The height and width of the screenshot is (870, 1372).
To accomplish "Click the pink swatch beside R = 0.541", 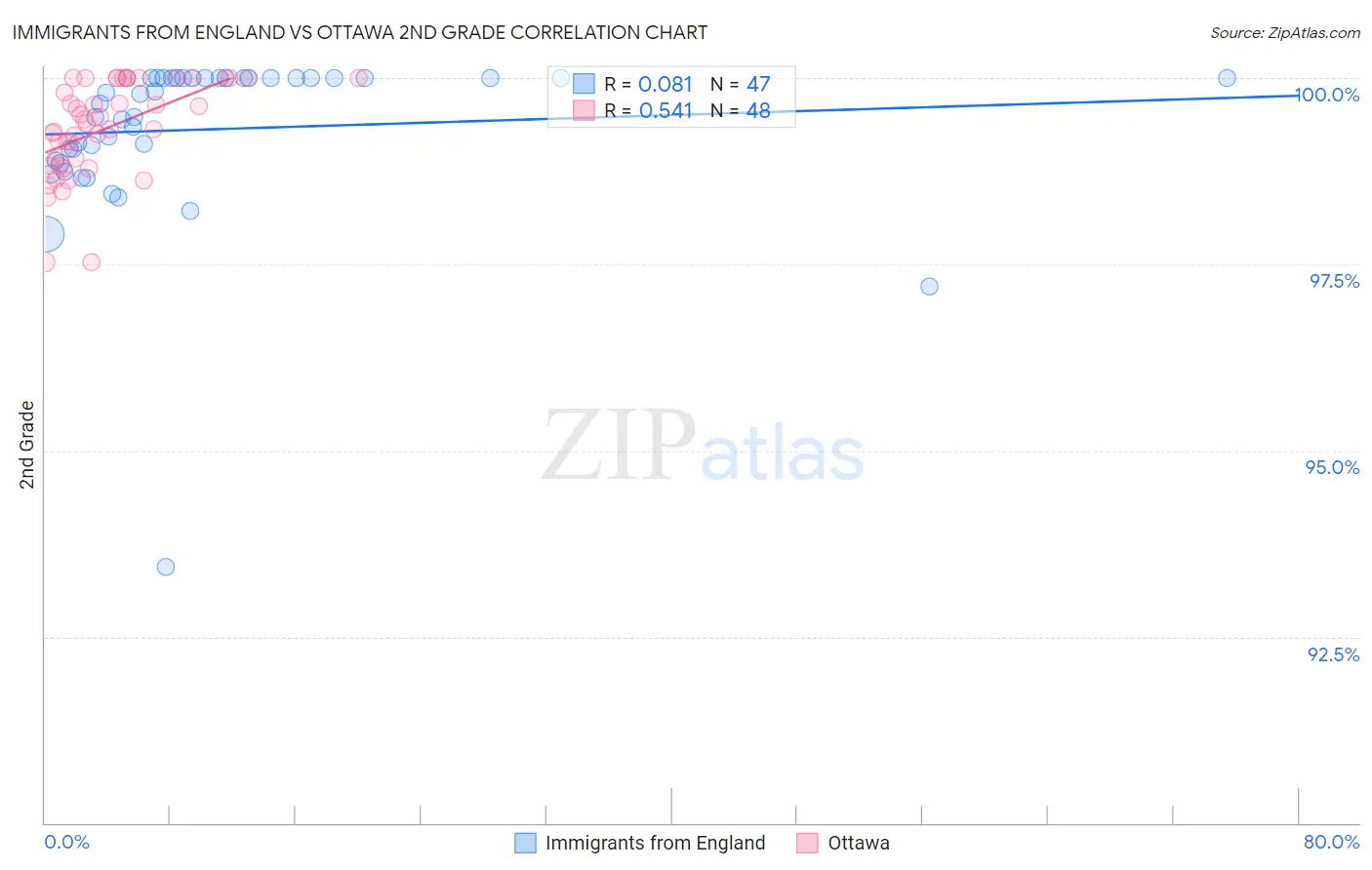I will coord(584,110).
